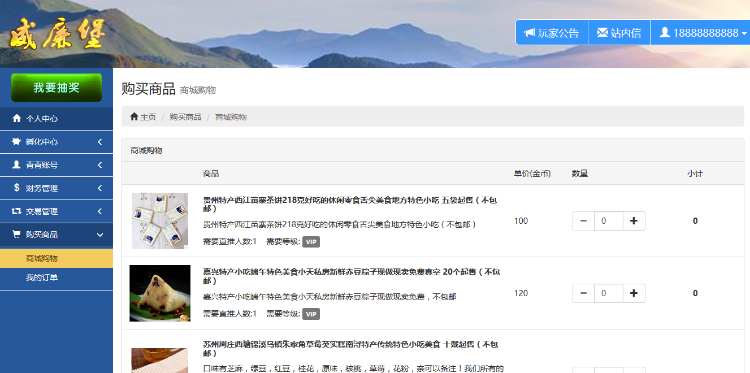The width and height of the screenshot is (750, 373).
Task: Open the 18888888888 account dropdown caret
Action: [744, 33]
